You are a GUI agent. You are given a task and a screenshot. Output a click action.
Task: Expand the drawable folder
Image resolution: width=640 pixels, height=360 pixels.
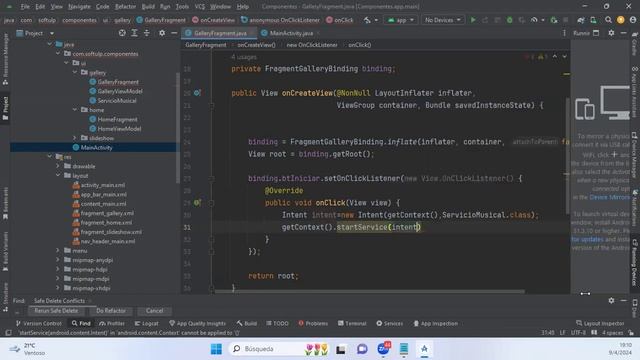tap(58, 166)
